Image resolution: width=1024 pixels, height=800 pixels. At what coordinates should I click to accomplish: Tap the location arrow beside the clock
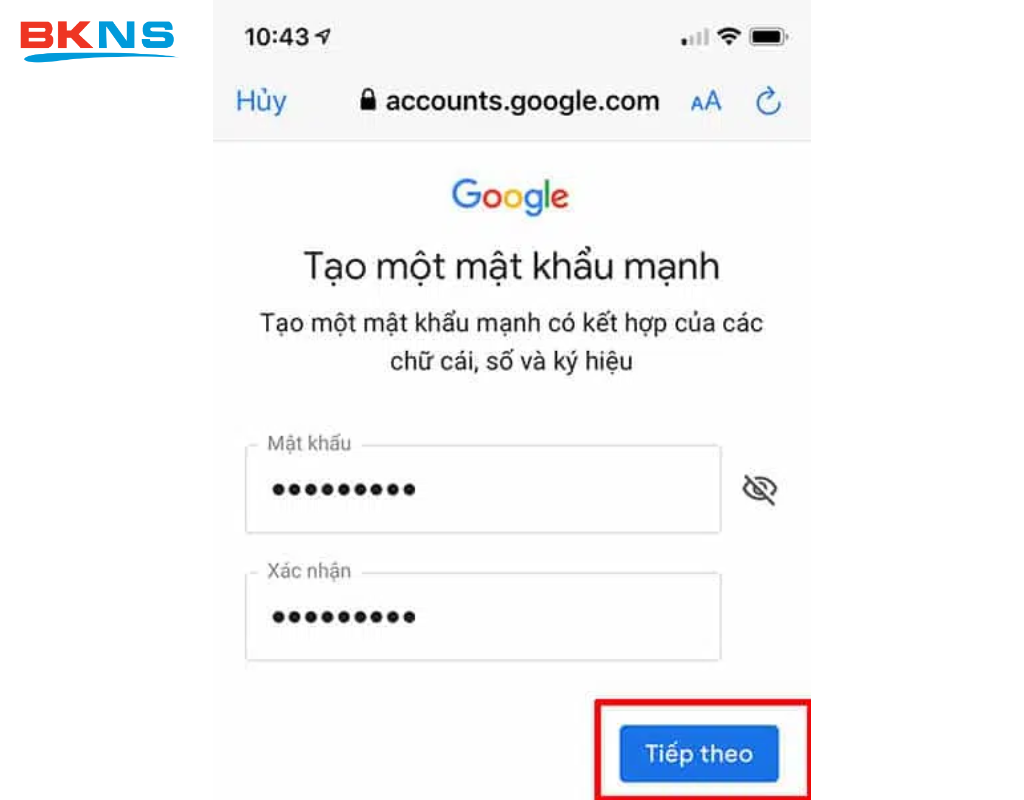323,37
